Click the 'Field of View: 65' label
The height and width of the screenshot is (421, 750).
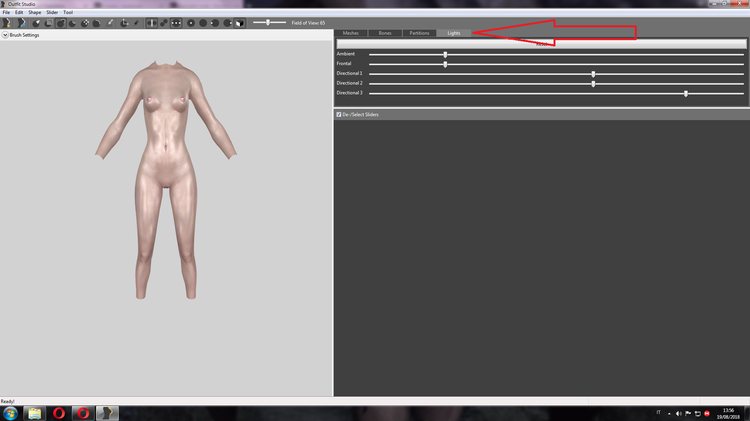pyautogui.click(x=308, y=23)
